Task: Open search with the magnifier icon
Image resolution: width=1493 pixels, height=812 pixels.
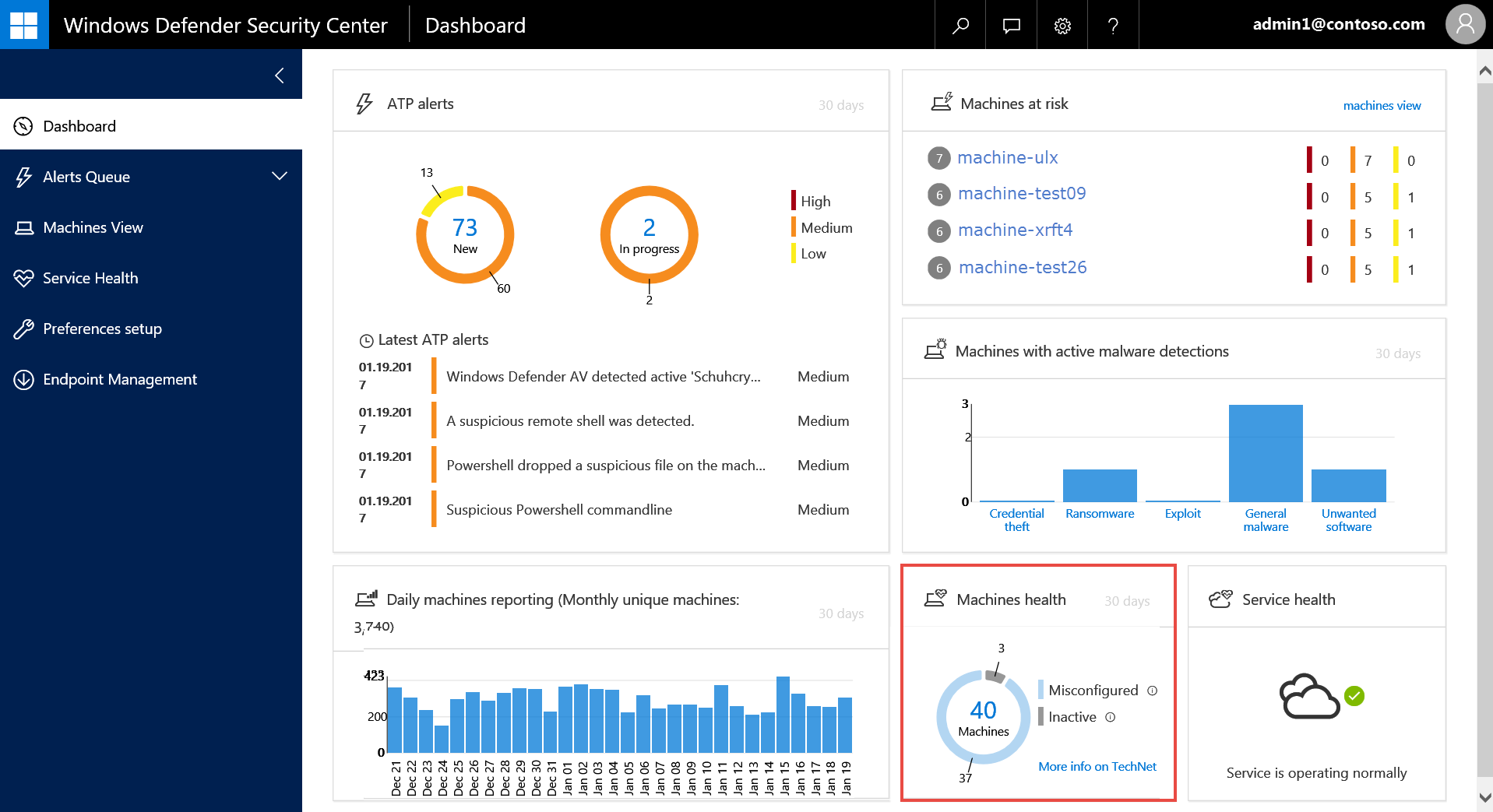Action: [960, 25]
